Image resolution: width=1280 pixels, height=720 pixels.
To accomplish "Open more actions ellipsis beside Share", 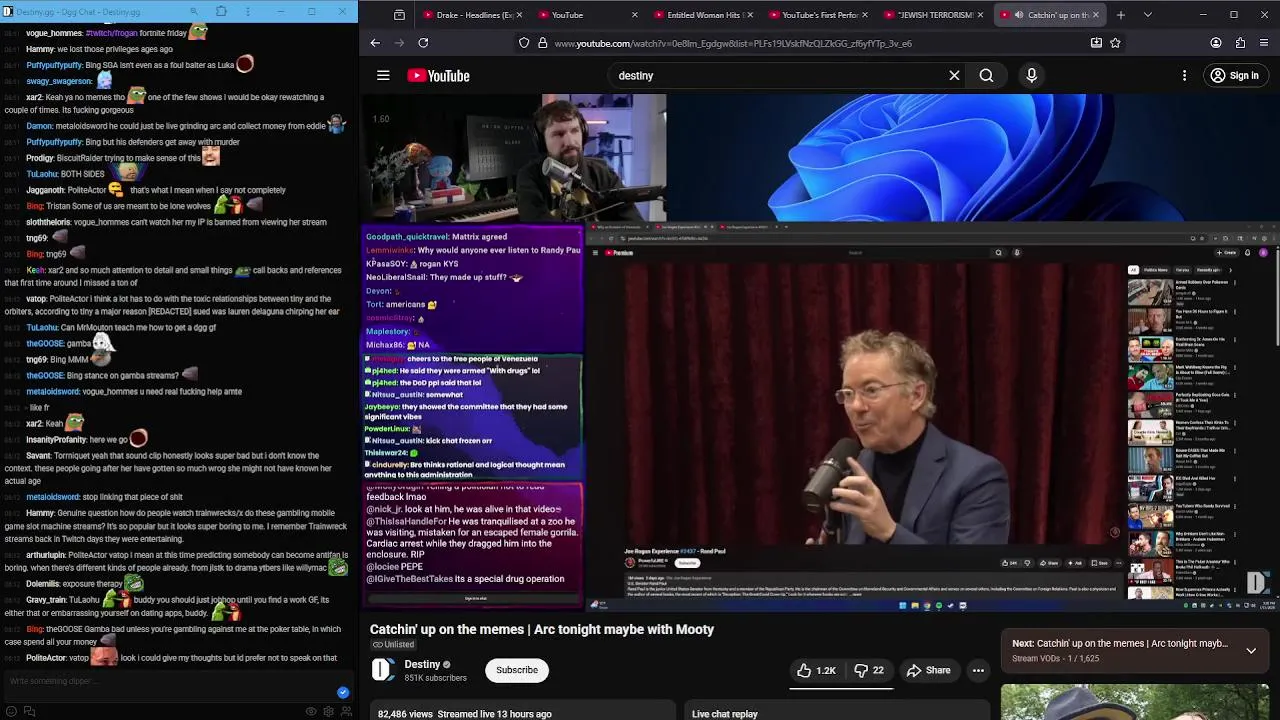I will (x=978, y=670).
